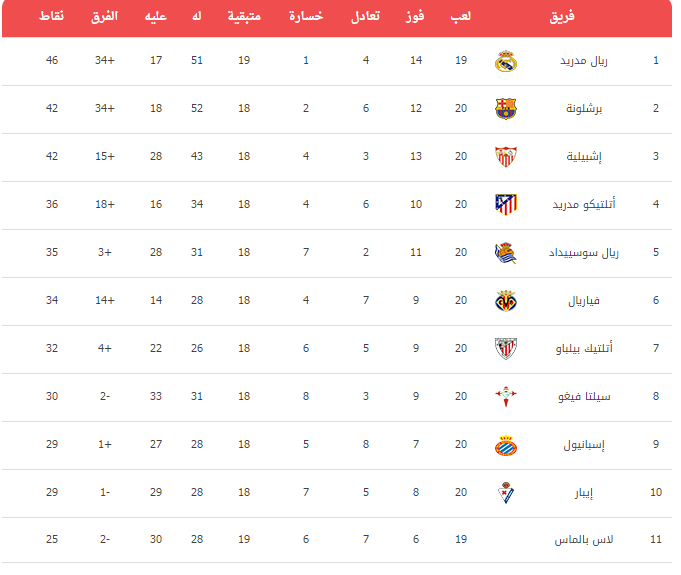Click the خسارة losses column header
Image resolution: width=681 pixels, height=575 pixels.
(306, 16)
